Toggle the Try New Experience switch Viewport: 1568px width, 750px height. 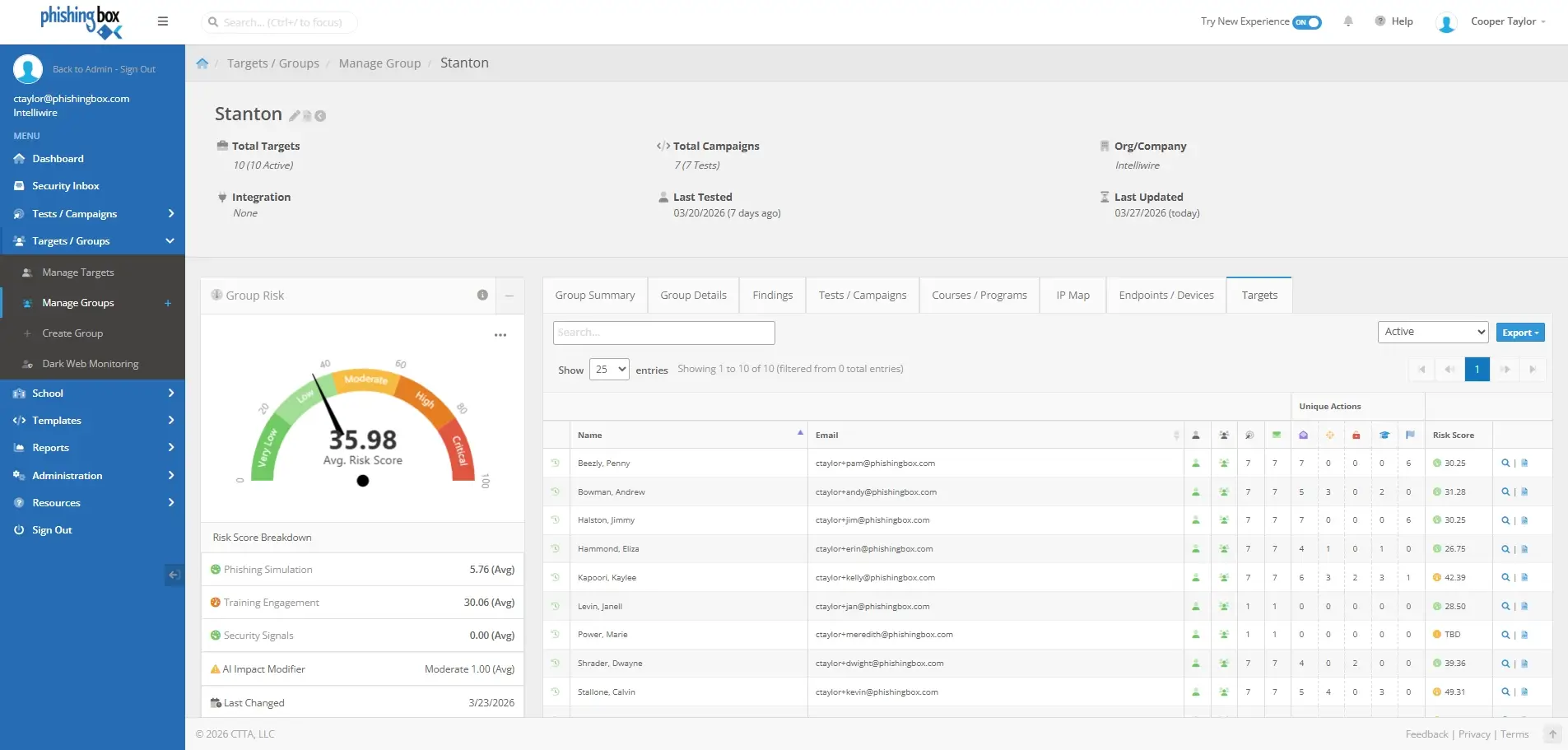tap(1306, 22)
